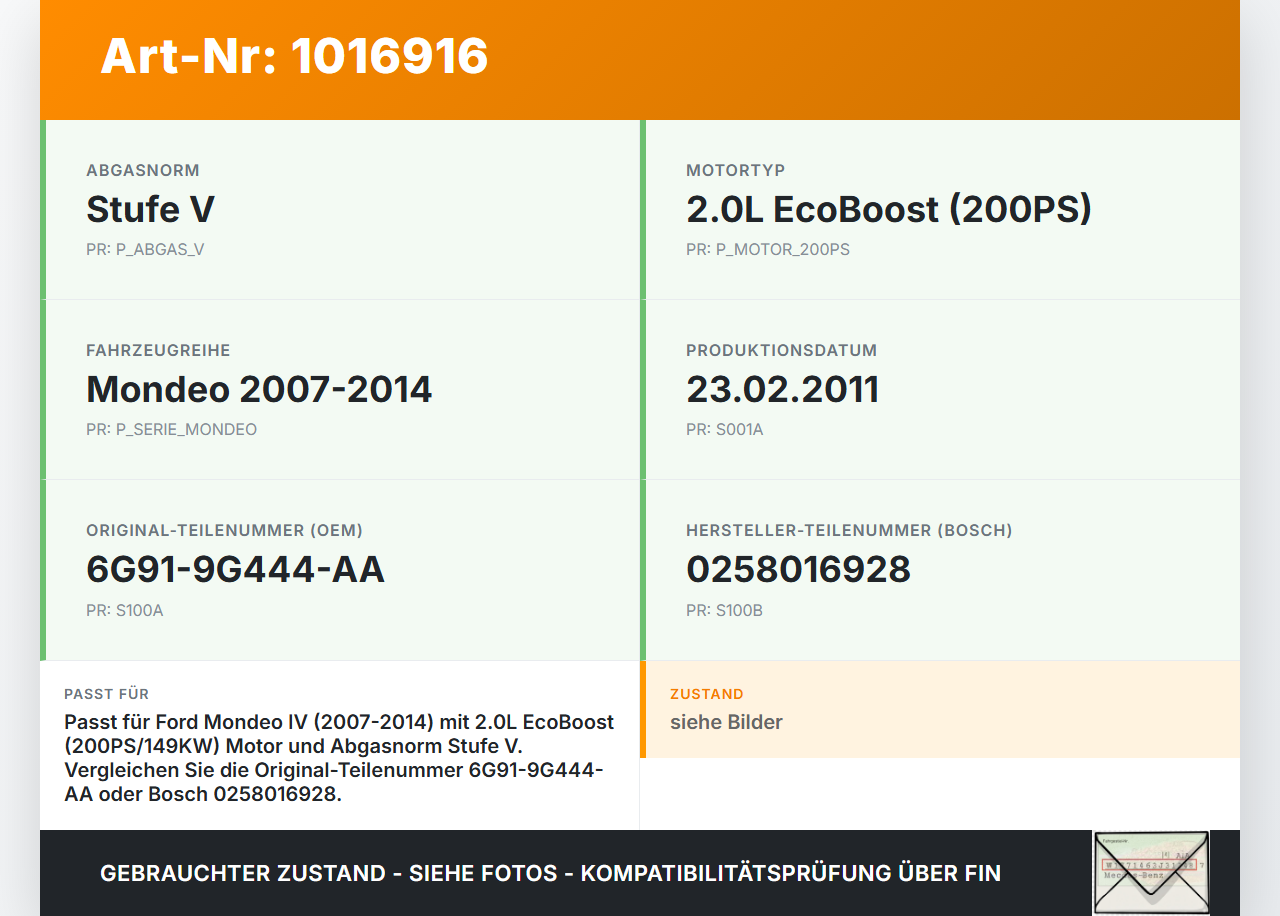The width and height of the screenshot is (1280, 916).
Task: Select Bosch number 0258016928
Action: [798, 569]
